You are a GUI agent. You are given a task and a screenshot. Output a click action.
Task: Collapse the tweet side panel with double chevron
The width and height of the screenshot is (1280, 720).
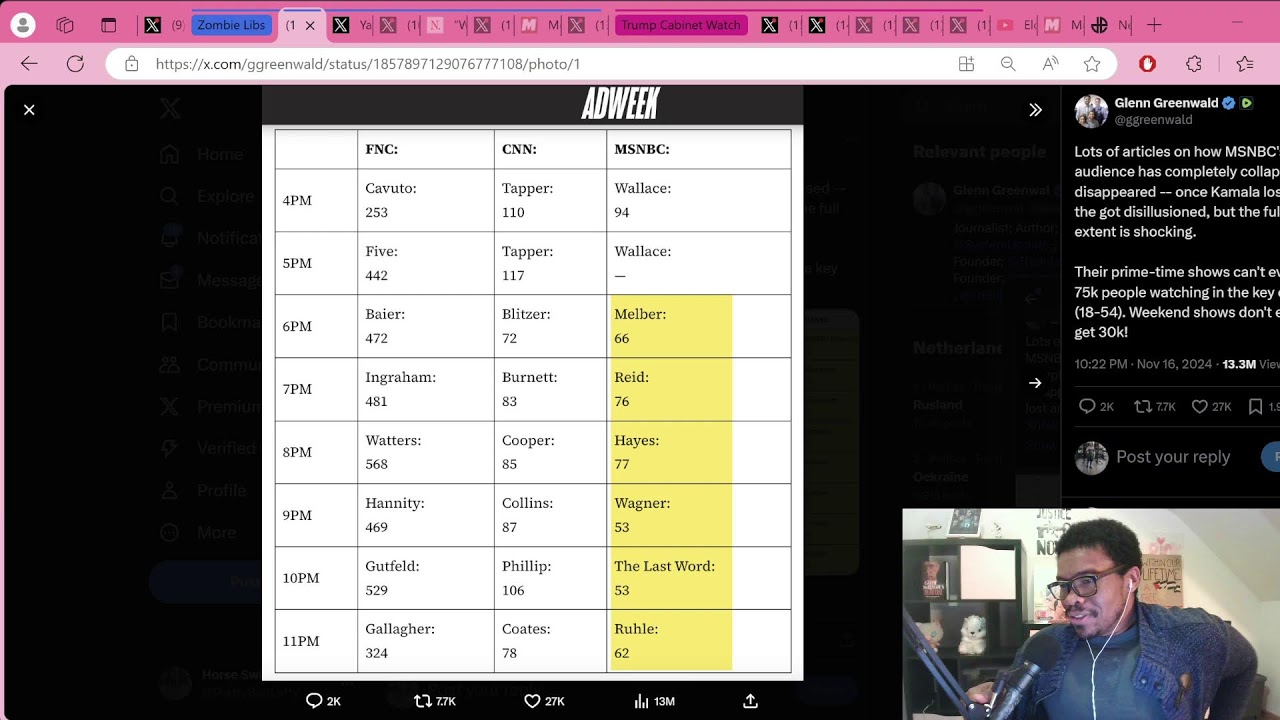(1035, 110)
